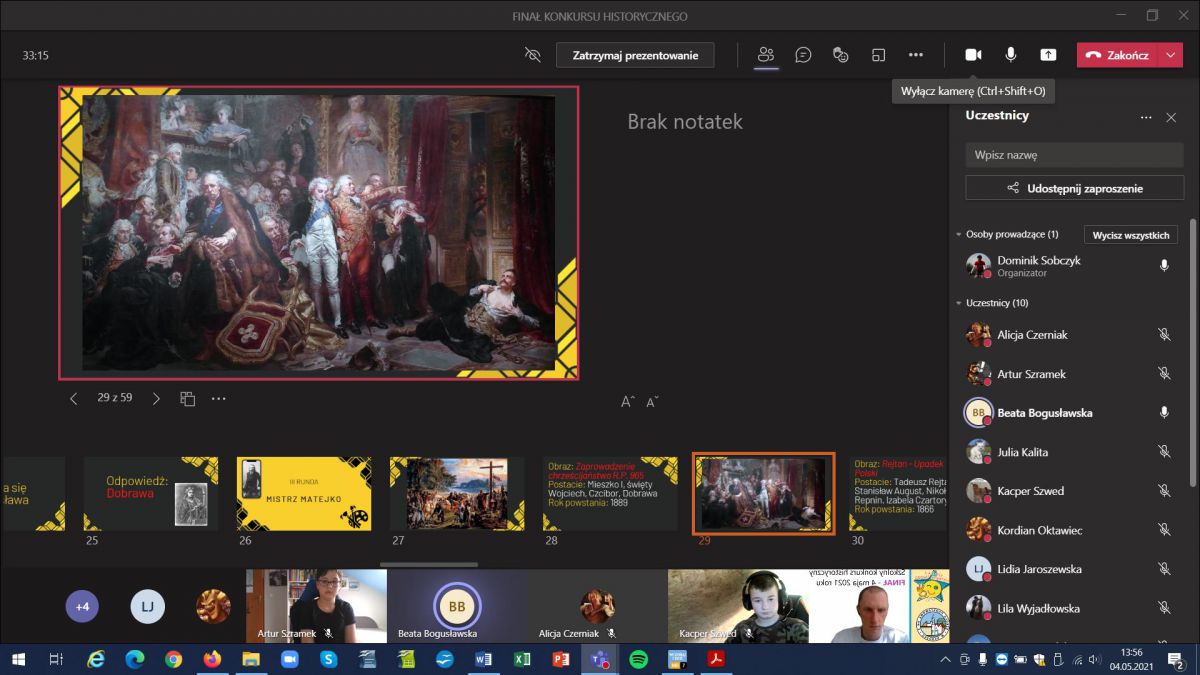This screenshot has height=675, width=1200.
Task: Open more options in Uczestnicy panel
Action: 1146,117
